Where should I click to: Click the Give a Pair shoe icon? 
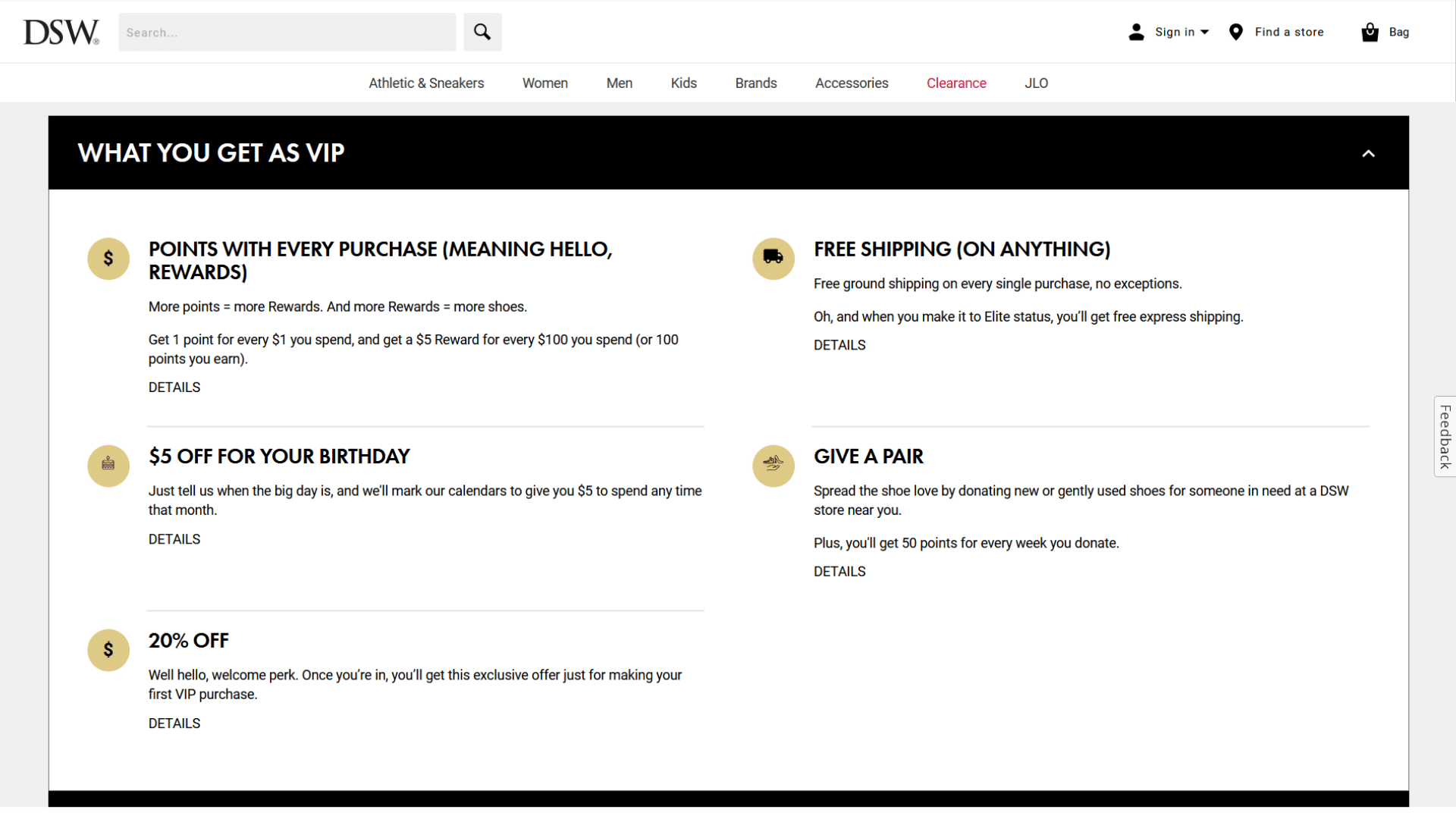tap(773, 465)
